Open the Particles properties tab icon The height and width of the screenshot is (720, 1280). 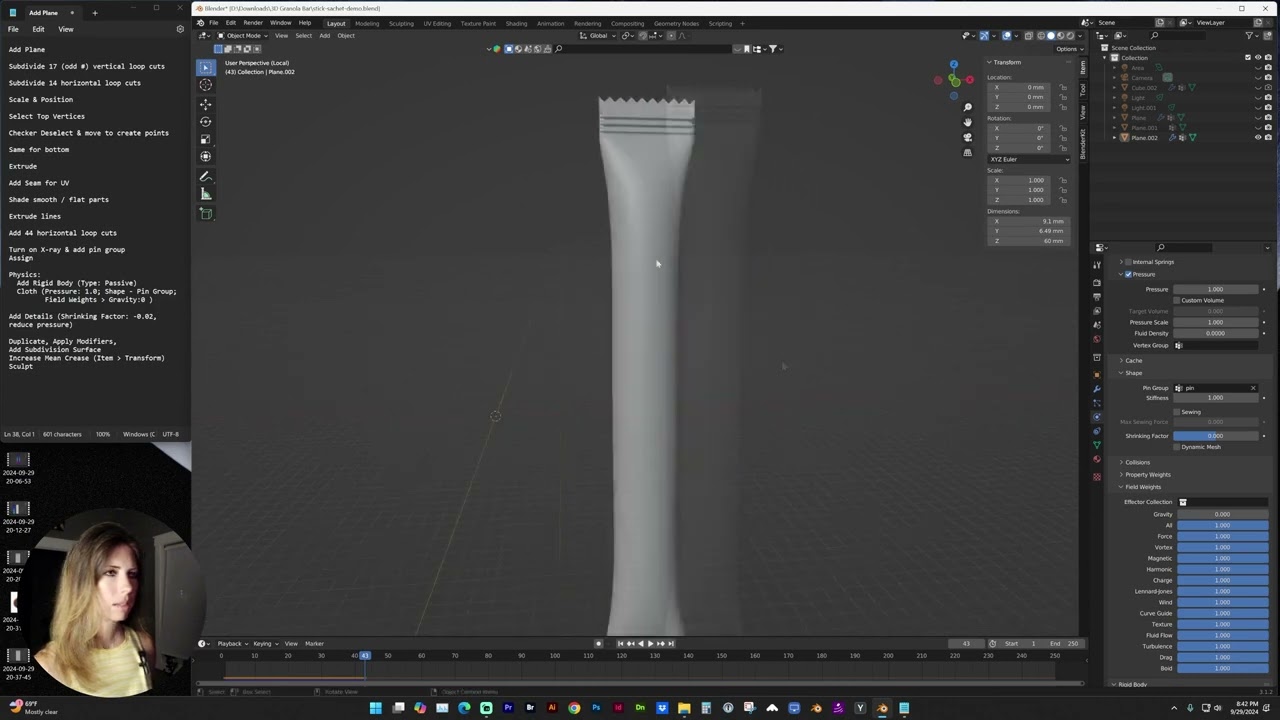(x=1097, y=403)
